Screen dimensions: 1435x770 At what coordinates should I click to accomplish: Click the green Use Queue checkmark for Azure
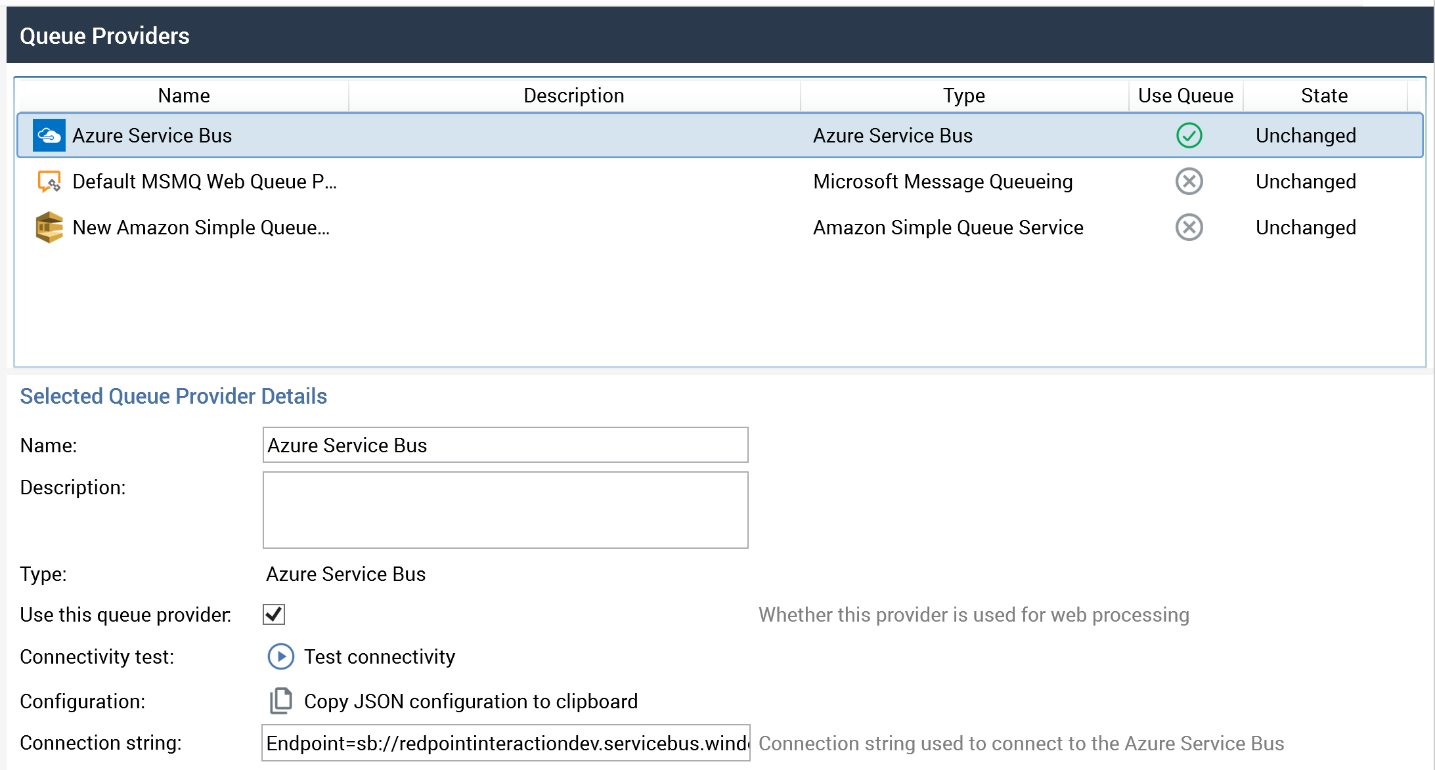click(1188, 136)
